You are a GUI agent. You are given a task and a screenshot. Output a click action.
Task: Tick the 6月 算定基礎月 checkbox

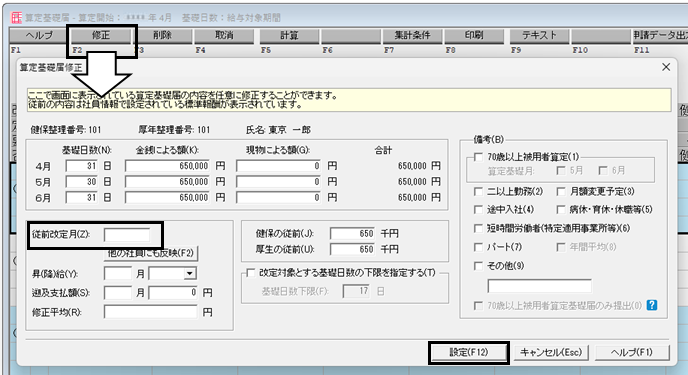[x=603, y=171]
